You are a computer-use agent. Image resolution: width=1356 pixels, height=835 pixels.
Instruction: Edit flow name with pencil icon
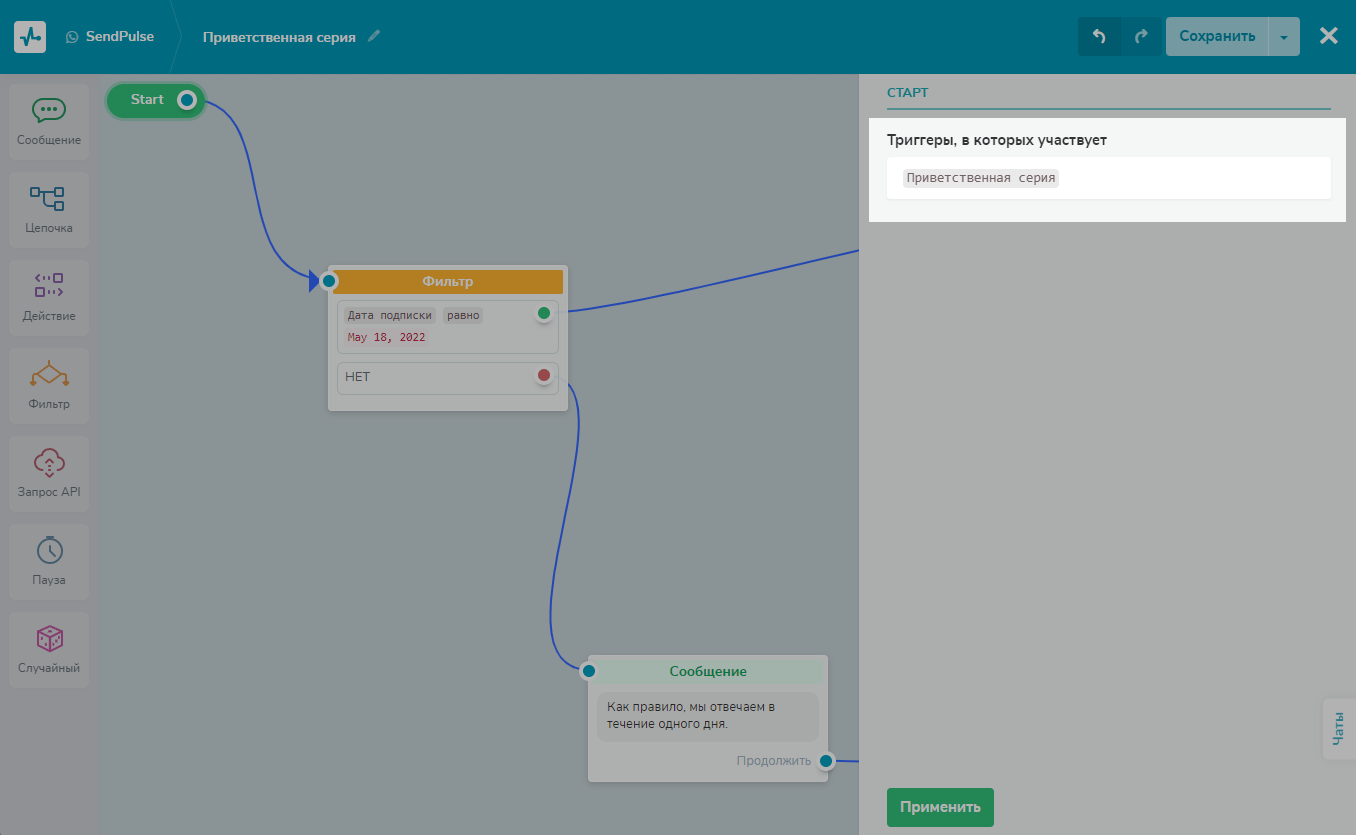(x=374, y=36)
